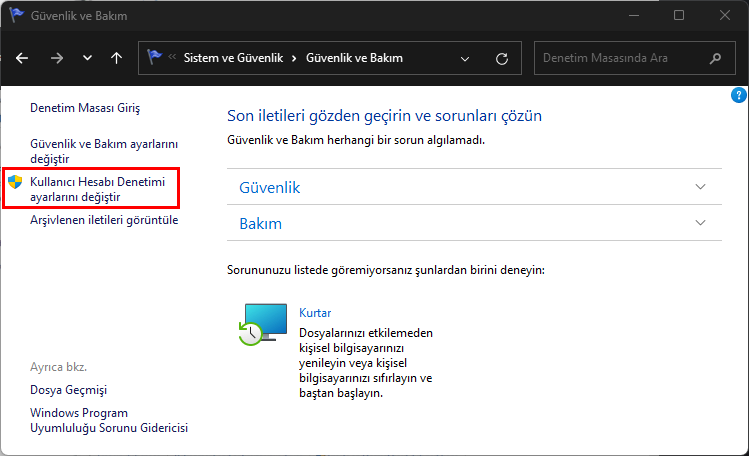
Task: Open Güvenlik ve Bakım ayarlarını değiştir
Action: click(x=104, y=151)
